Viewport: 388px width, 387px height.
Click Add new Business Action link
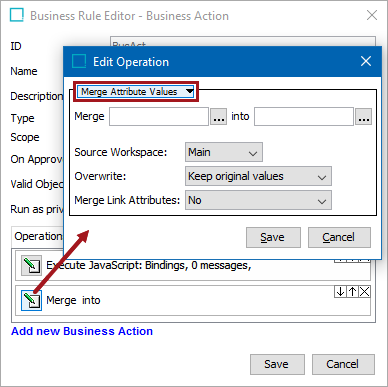coord(82,331)
